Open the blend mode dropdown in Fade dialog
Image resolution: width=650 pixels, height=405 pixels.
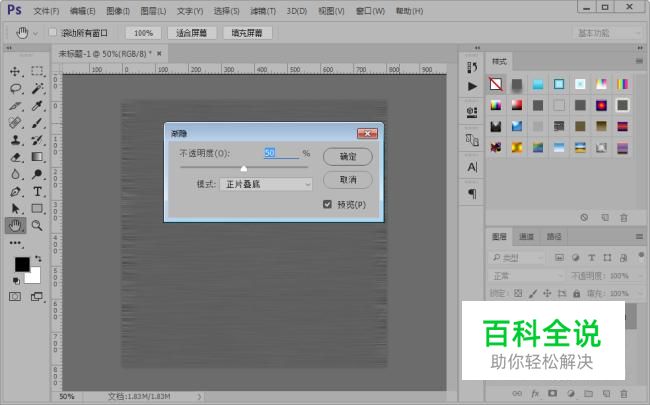coord(266,184)
